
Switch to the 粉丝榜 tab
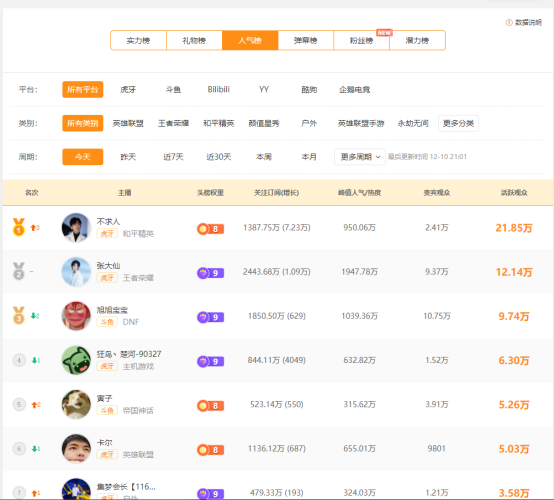click(361, 41)
